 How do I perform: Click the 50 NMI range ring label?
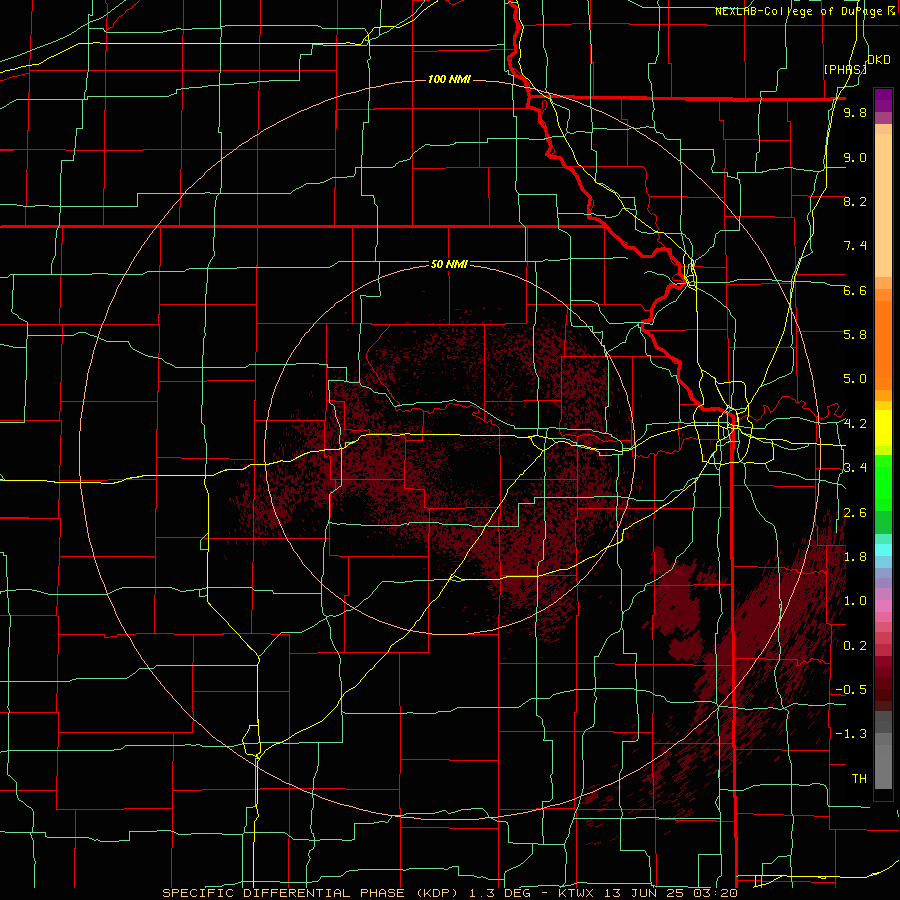pos(449,265)
